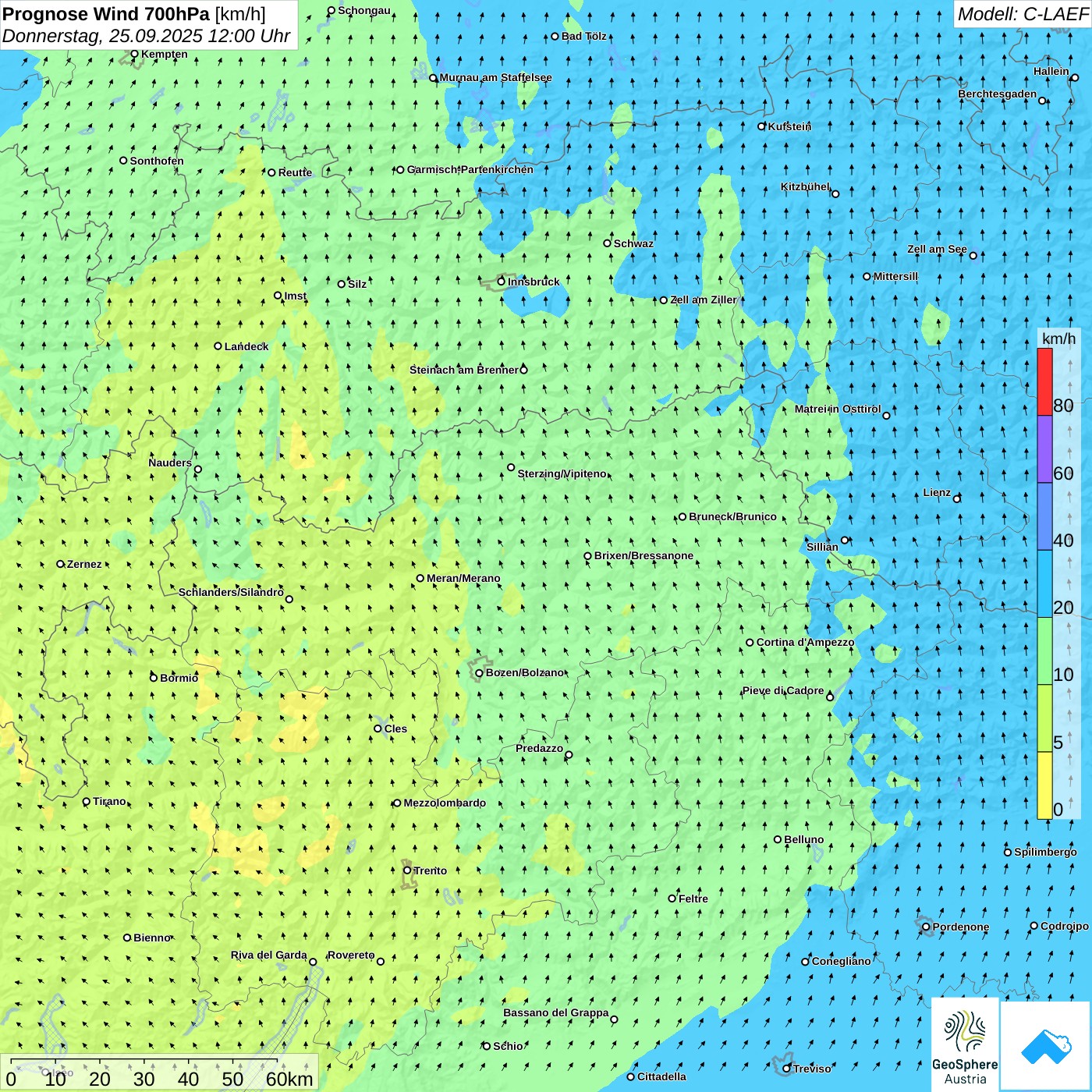The width and height of the screenshot is (1092, 1092).
Task: Click the "km/h" legend heading
Action: pyautogui.click(x=1058, y=339)
